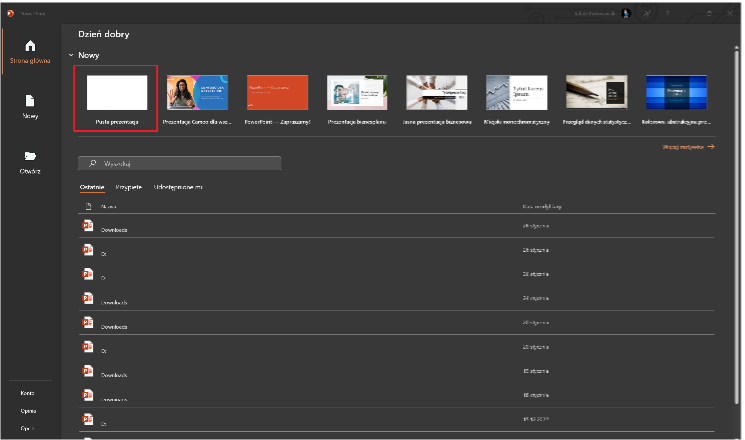Click the Nowy document icon in sidebar
This screenshot has width=745, height=440.
[x=29, y=101]
